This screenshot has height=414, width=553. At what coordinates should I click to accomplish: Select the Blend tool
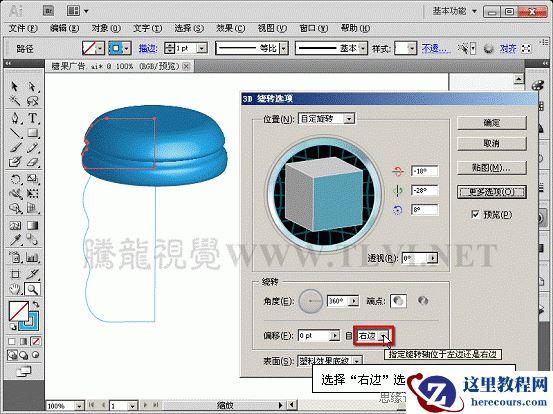(x=32, y=241)
